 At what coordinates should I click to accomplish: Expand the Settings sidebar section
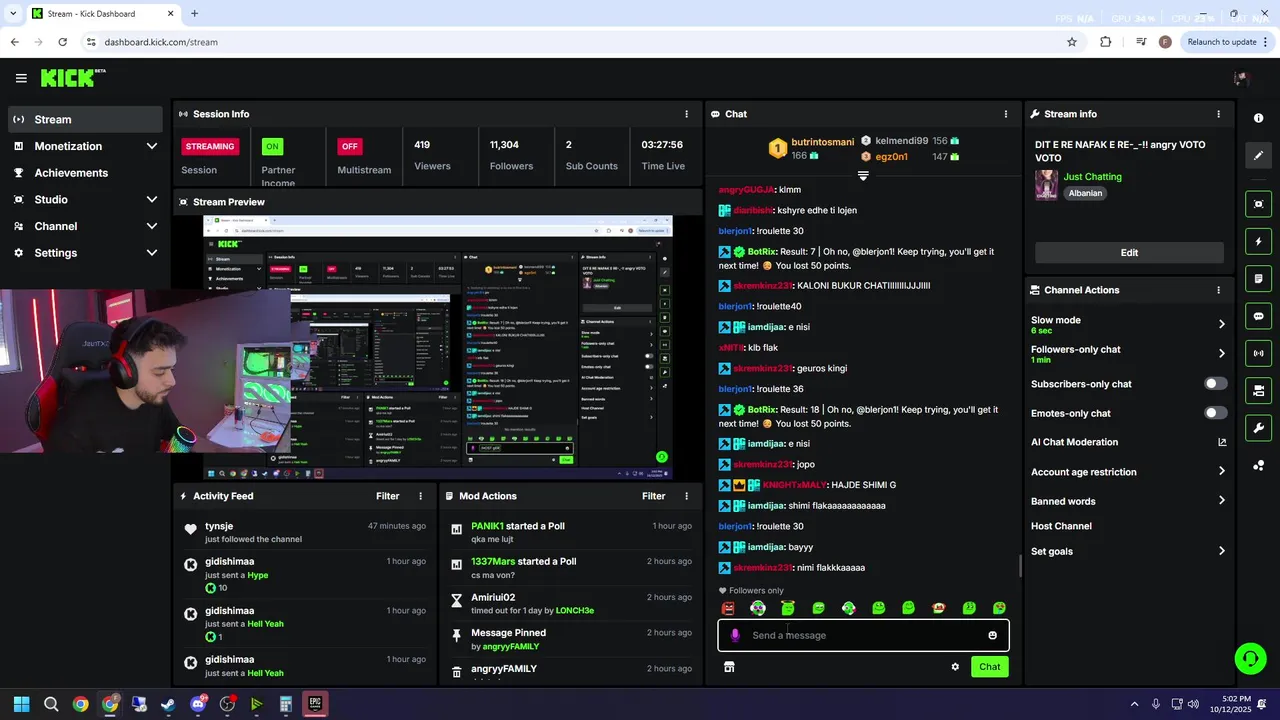(x=152, y=253)
